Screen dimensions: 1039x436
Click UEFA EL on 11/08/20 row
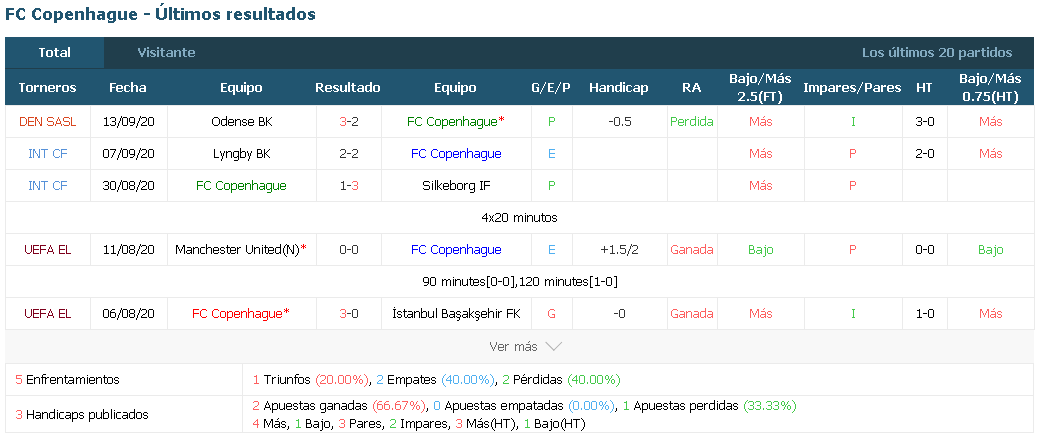tap(48, 250)
